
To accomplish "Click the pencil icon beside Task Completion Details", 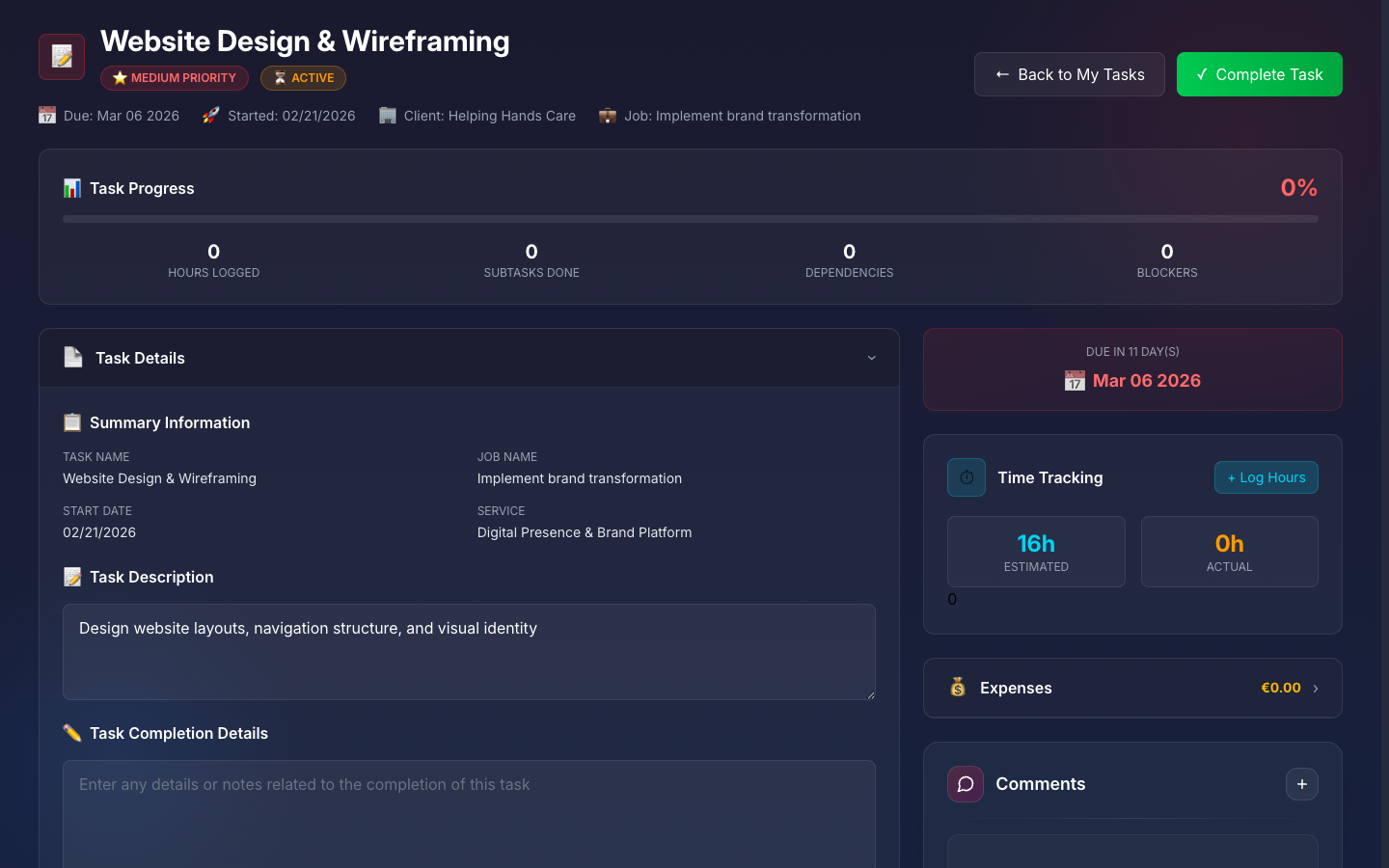I will tap(71, 733).
